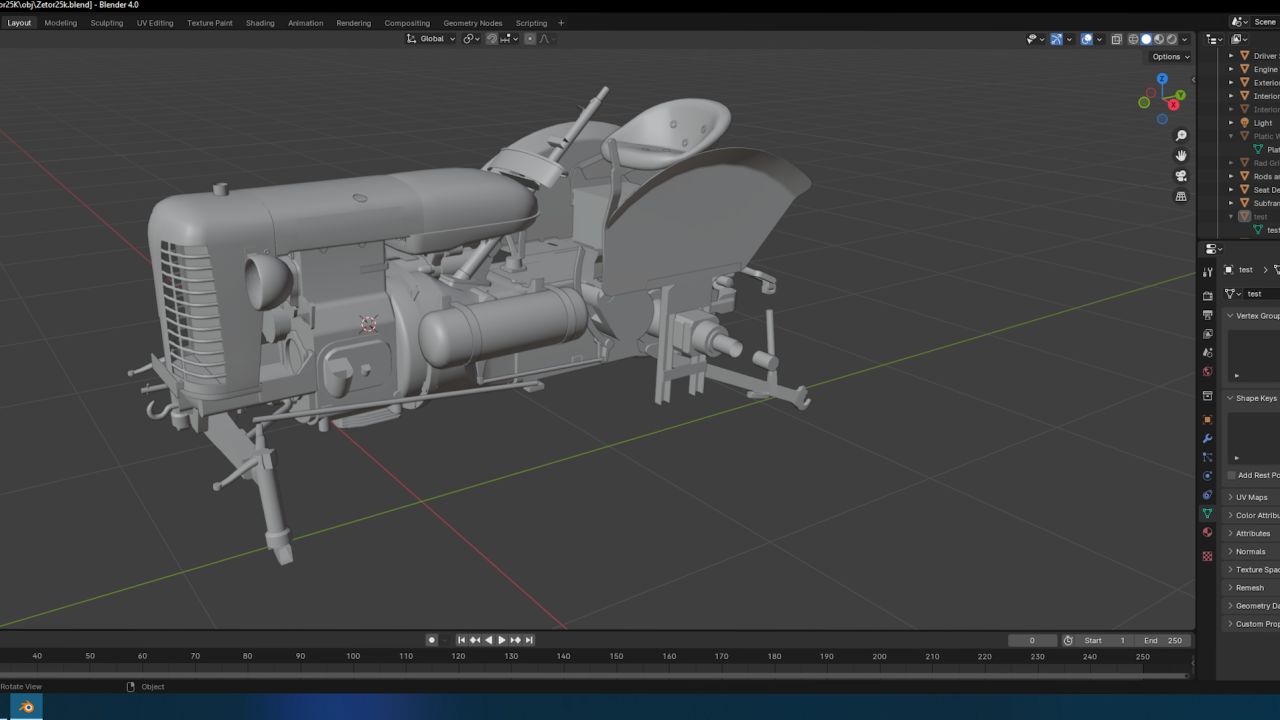Click the pan view hand icon

pos(1181,156)
